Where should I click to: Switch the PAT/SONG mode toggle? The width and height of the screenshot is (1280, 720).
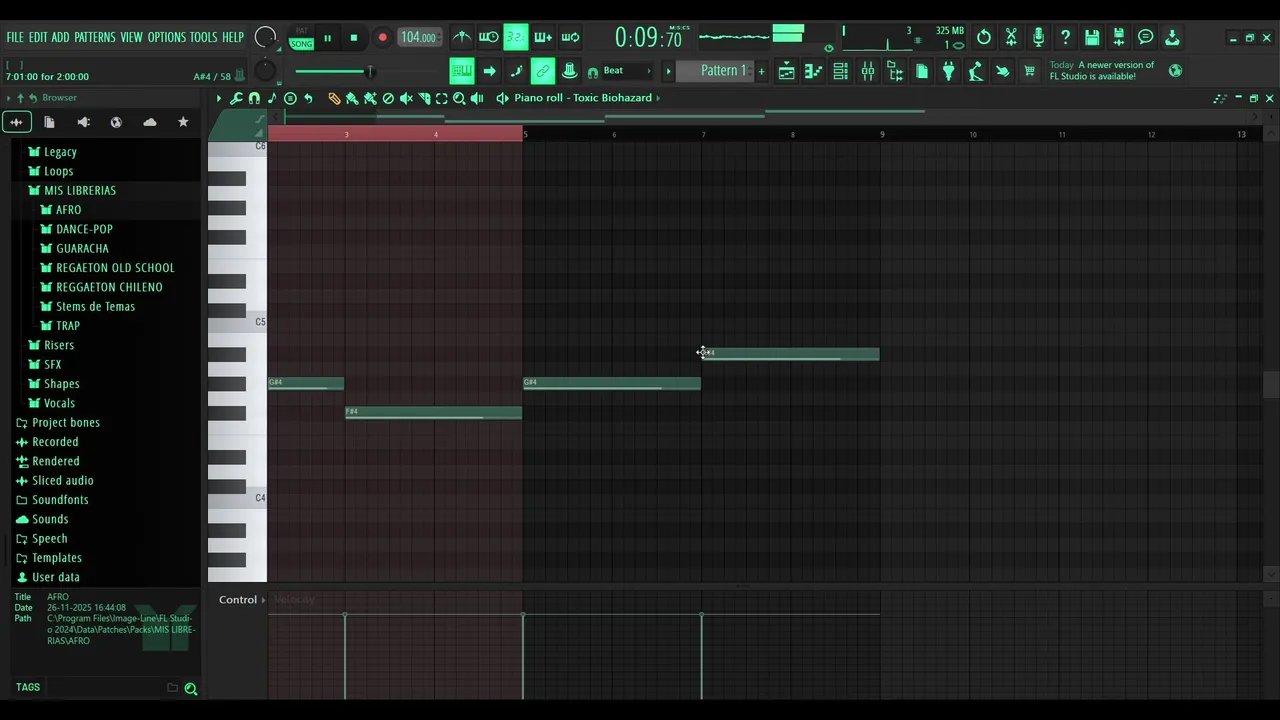click(301, 38)
